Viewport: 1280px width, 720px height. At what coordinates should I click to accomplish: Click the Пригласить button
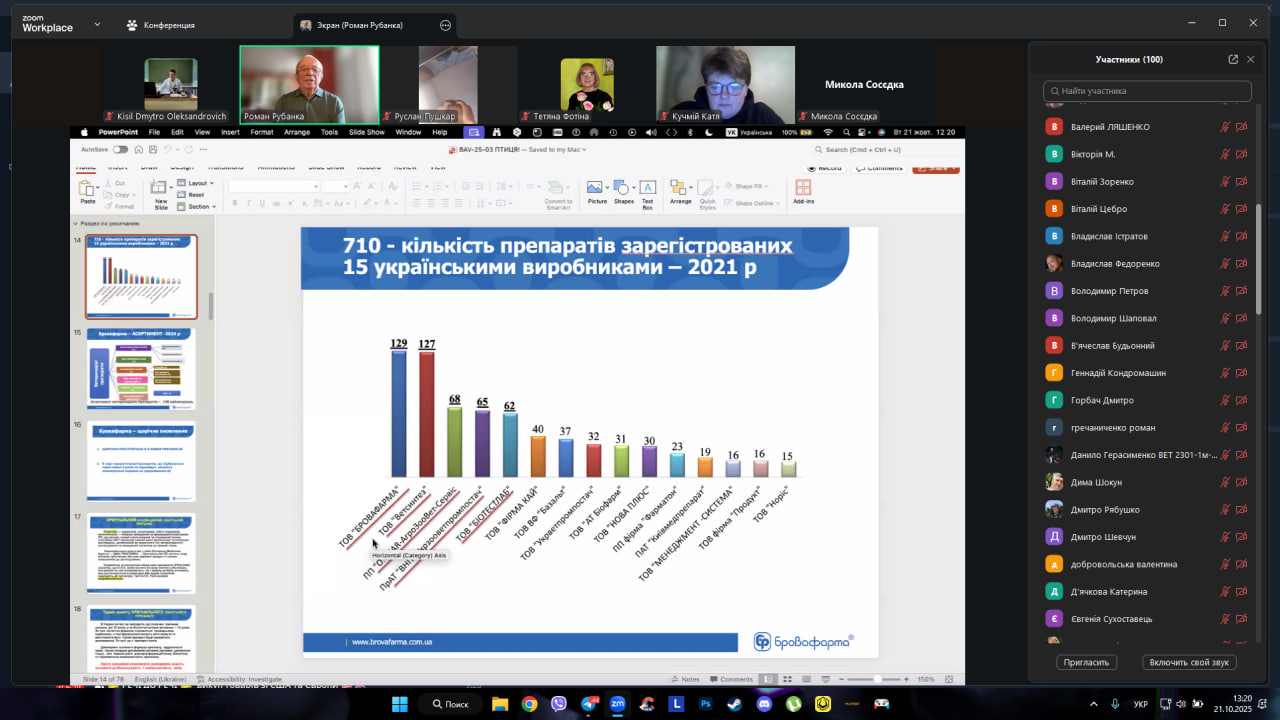1086,662
